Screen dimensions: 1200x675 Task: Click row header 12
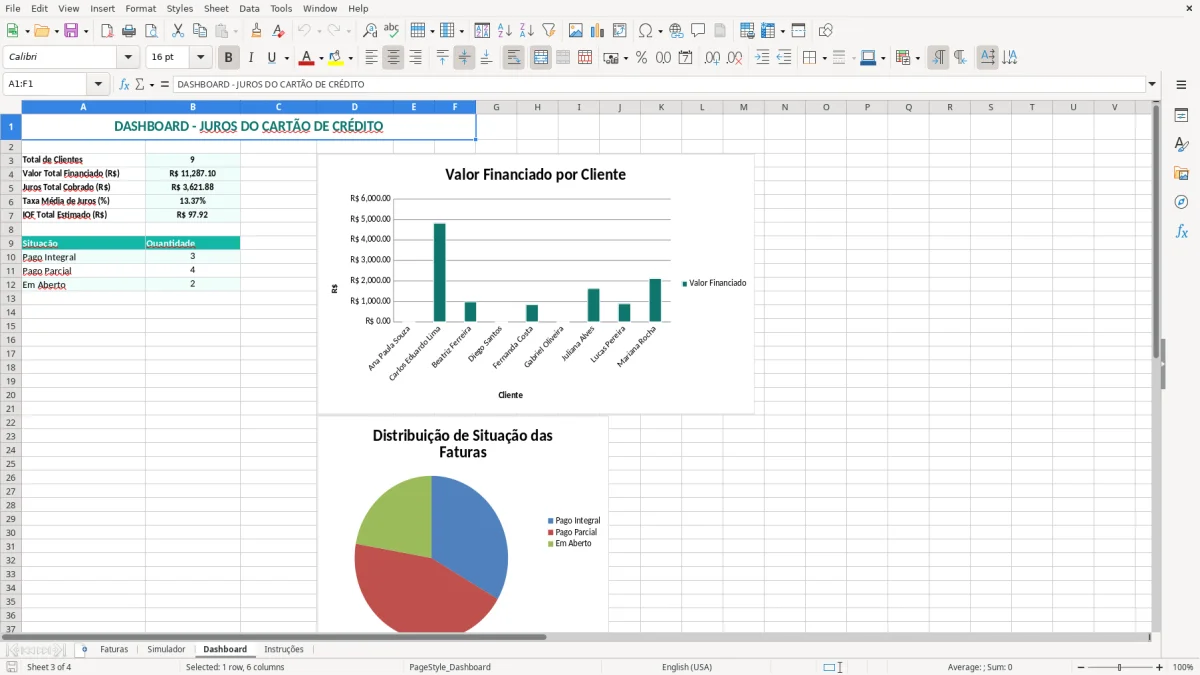coord(11,285)
